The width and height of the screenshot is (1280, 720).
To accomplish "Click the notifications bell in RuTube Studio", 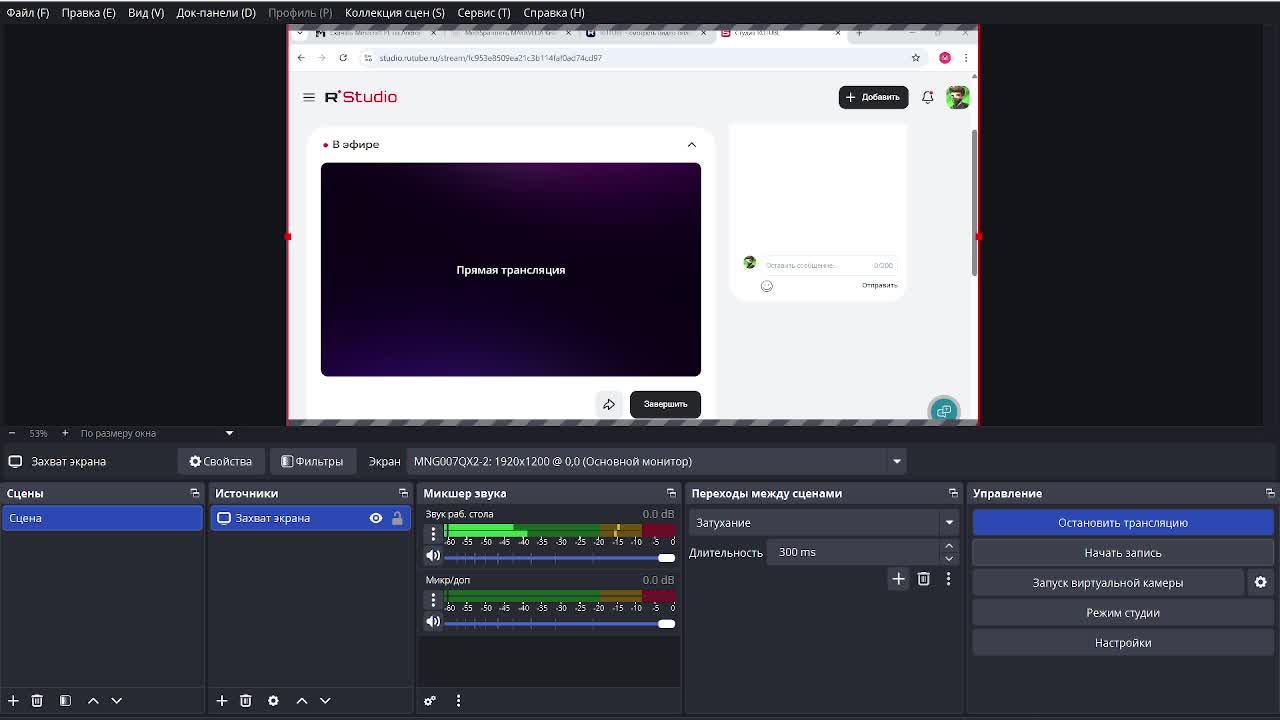I will 927,97.
